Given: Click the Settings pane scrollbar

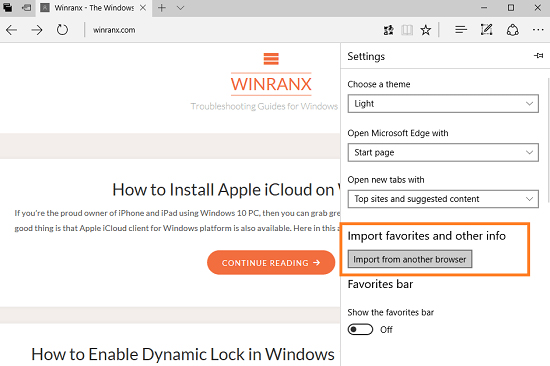Looking at the screenshot, I should (548, 140).
